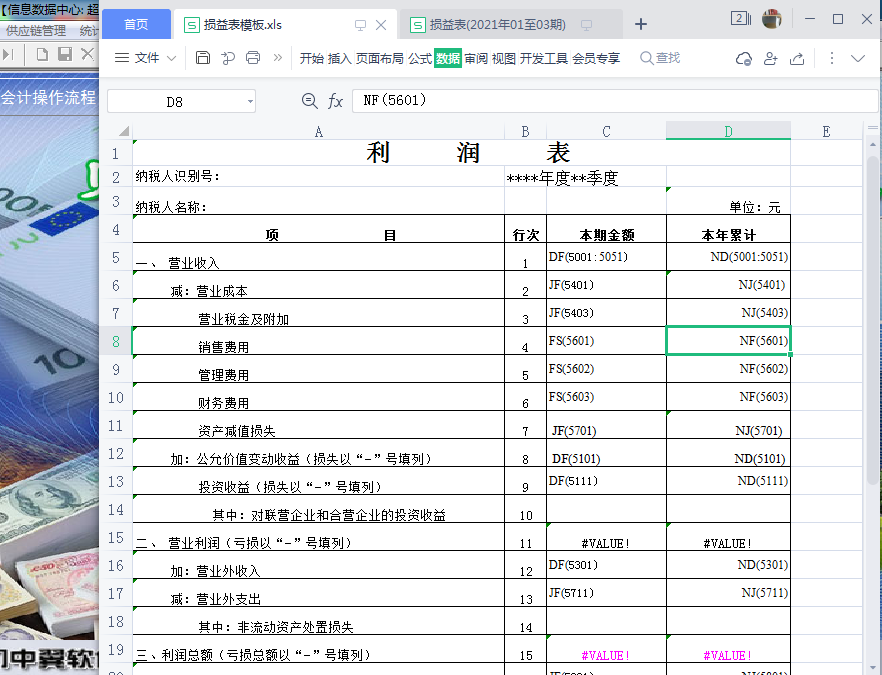Click display icon on 损益表模板.xls tab

pos(360,25)
